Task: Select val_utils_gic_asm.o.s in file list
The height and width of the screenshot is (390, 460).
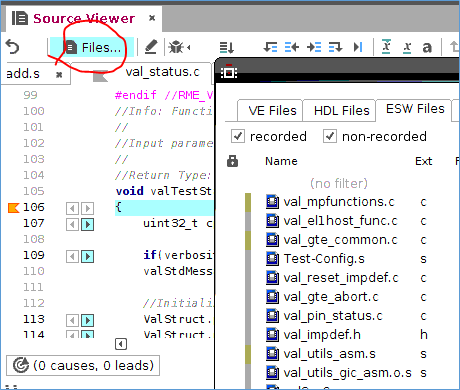Action: (347, 373)
